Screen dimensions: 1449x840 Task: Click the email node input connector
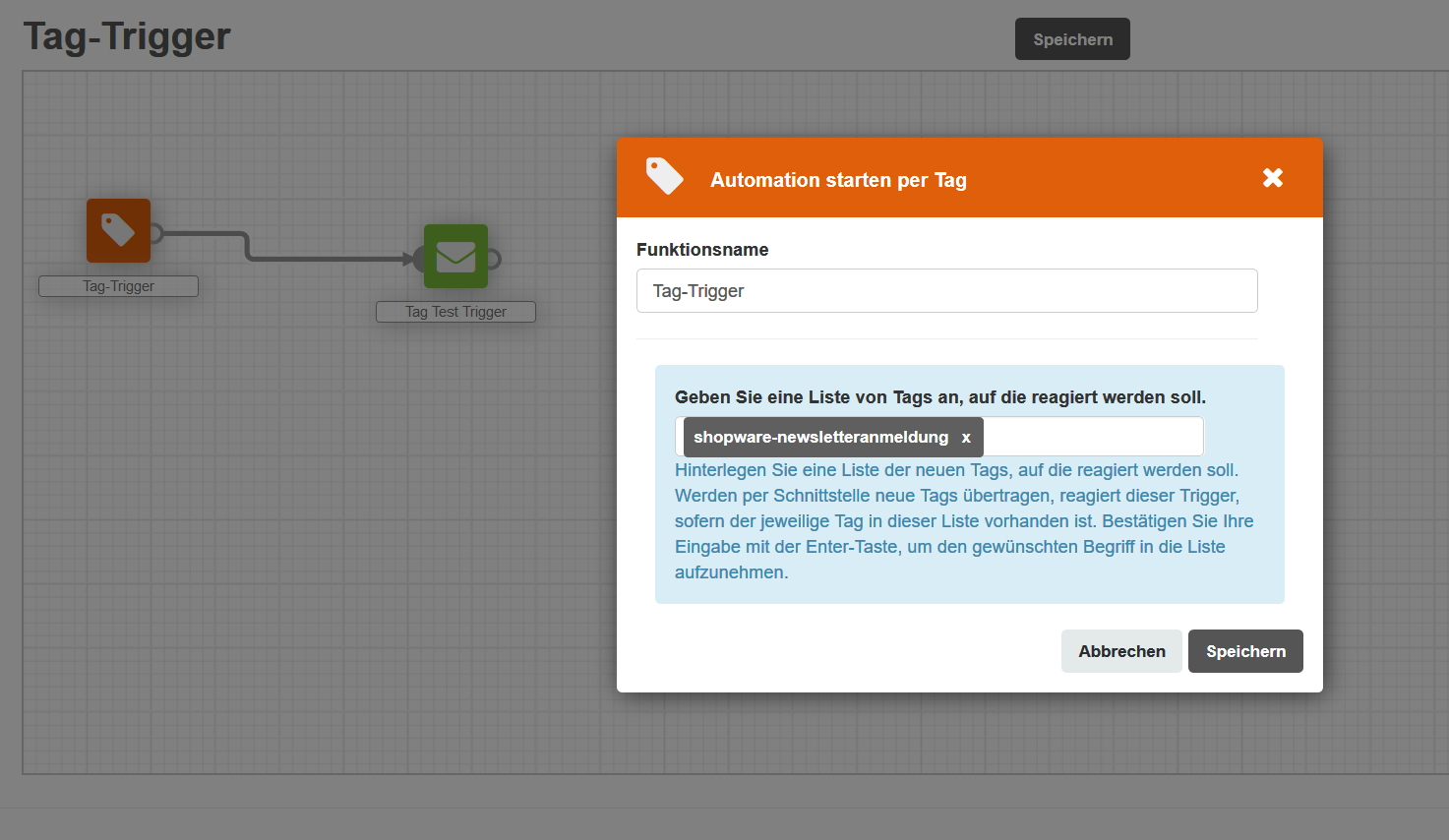click(x=419, y=259)
